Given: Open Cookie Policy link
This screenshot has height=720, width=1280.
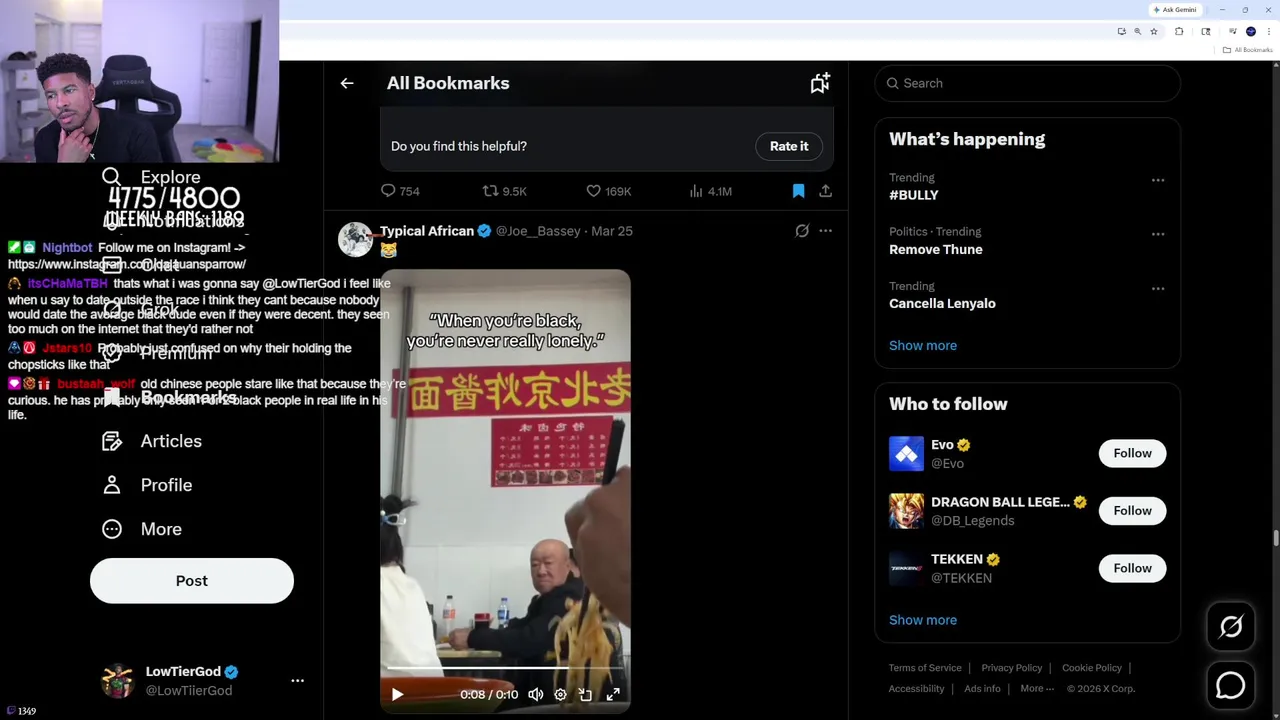Looking at the screenshot, I should click(1092, 668).
